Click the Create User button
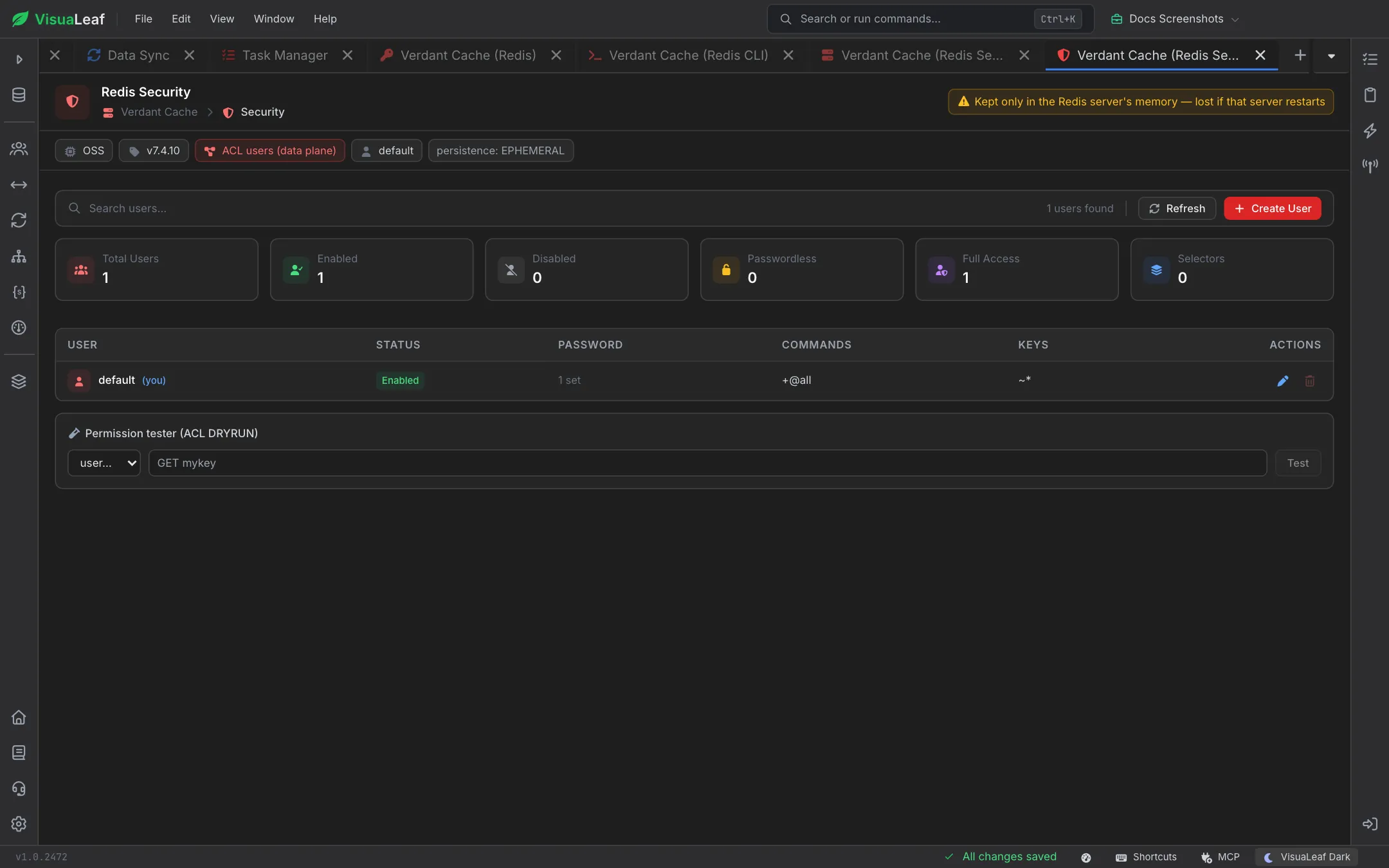 tap(1273, 208)
